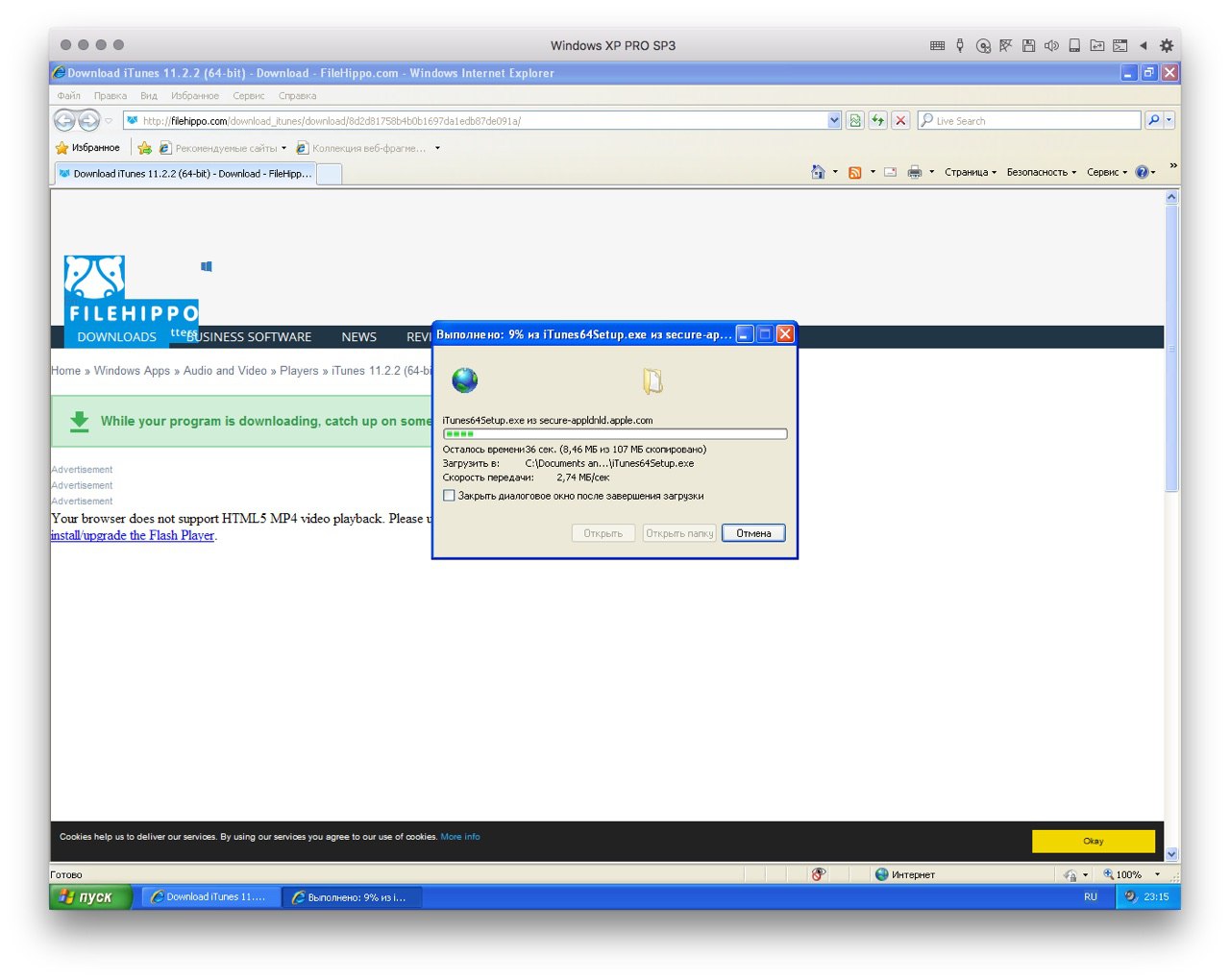Viewport: 1230px width, 980px height.
Task: Select the Download iTunes 11.2.2 browser tab
Action: coord(184,174)
